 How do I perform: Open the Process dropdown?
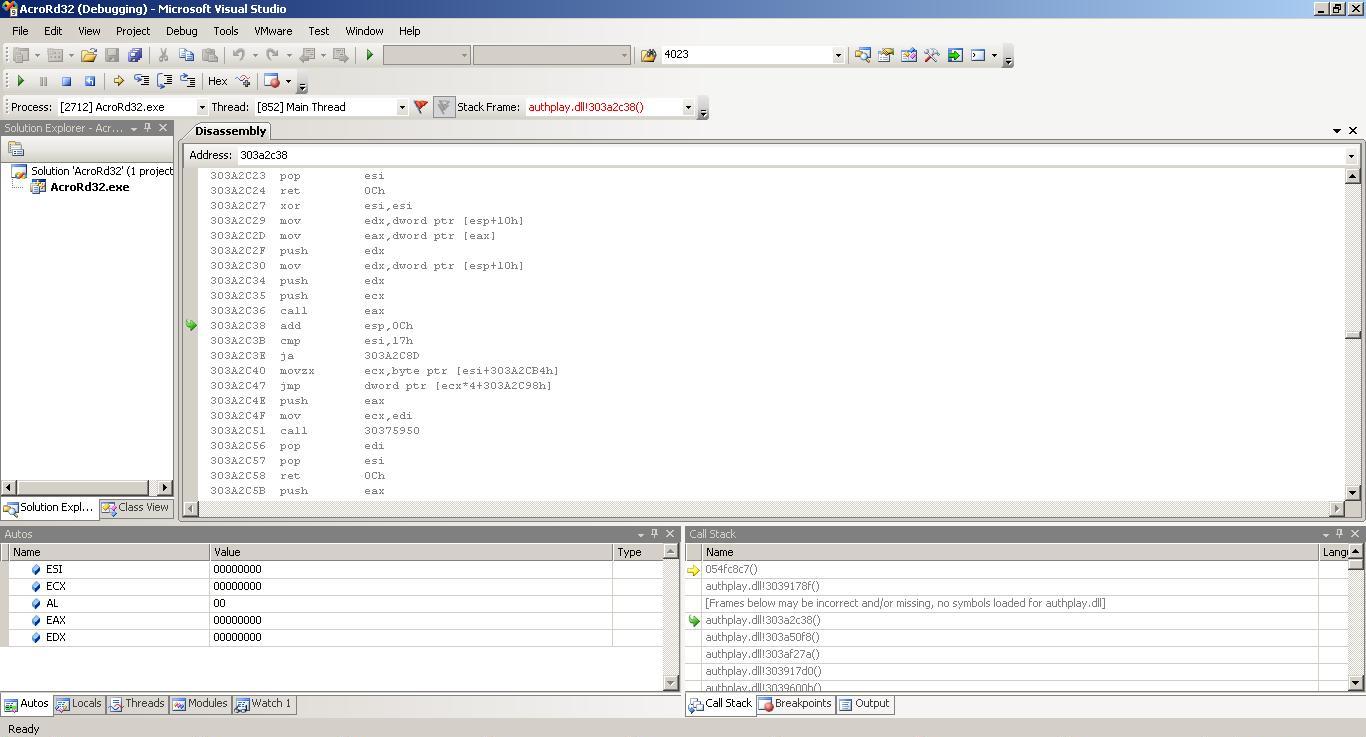(x=202, y=107)
